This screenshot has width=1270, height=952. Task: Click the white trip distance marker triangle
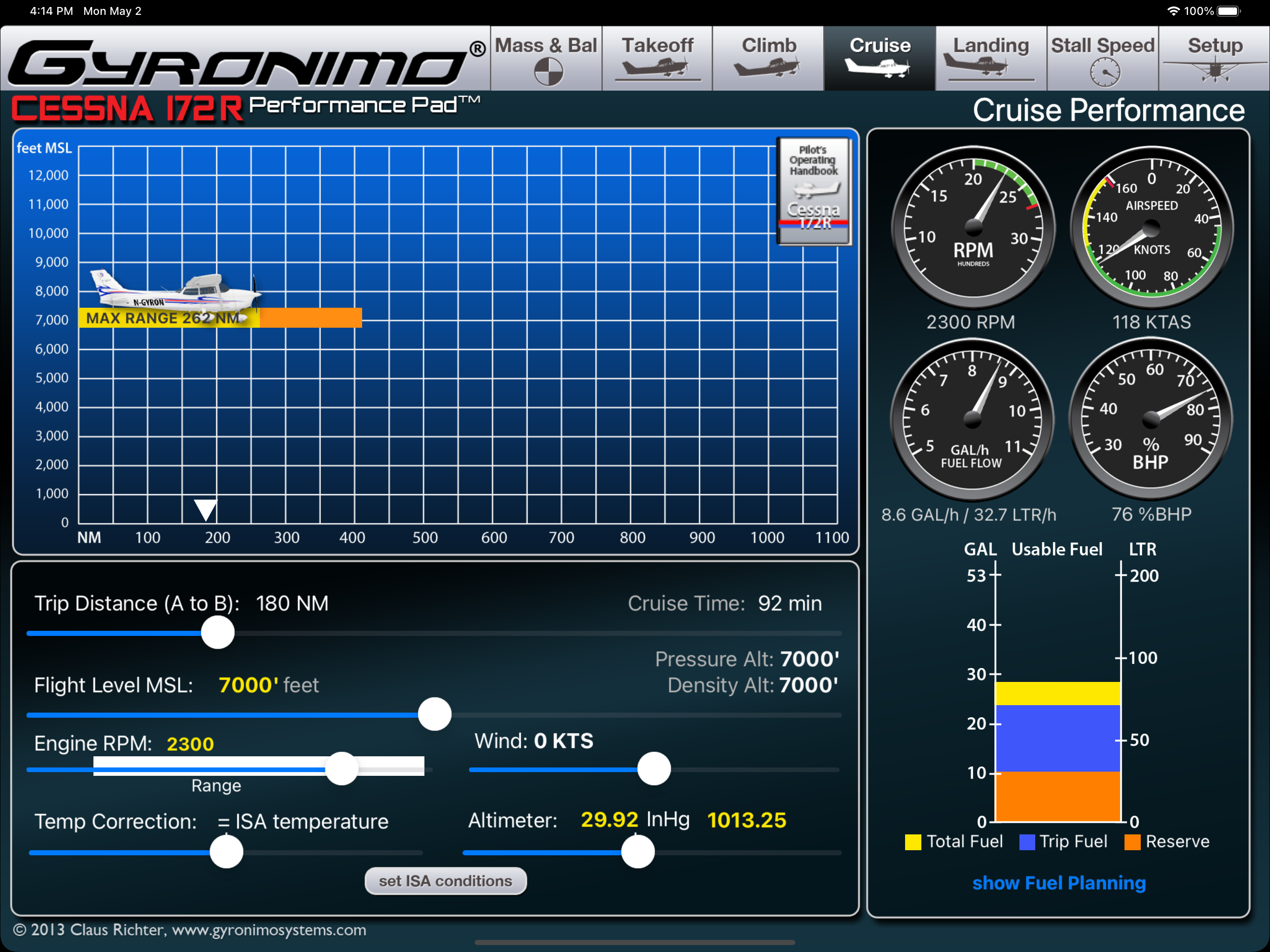point(205,510)
